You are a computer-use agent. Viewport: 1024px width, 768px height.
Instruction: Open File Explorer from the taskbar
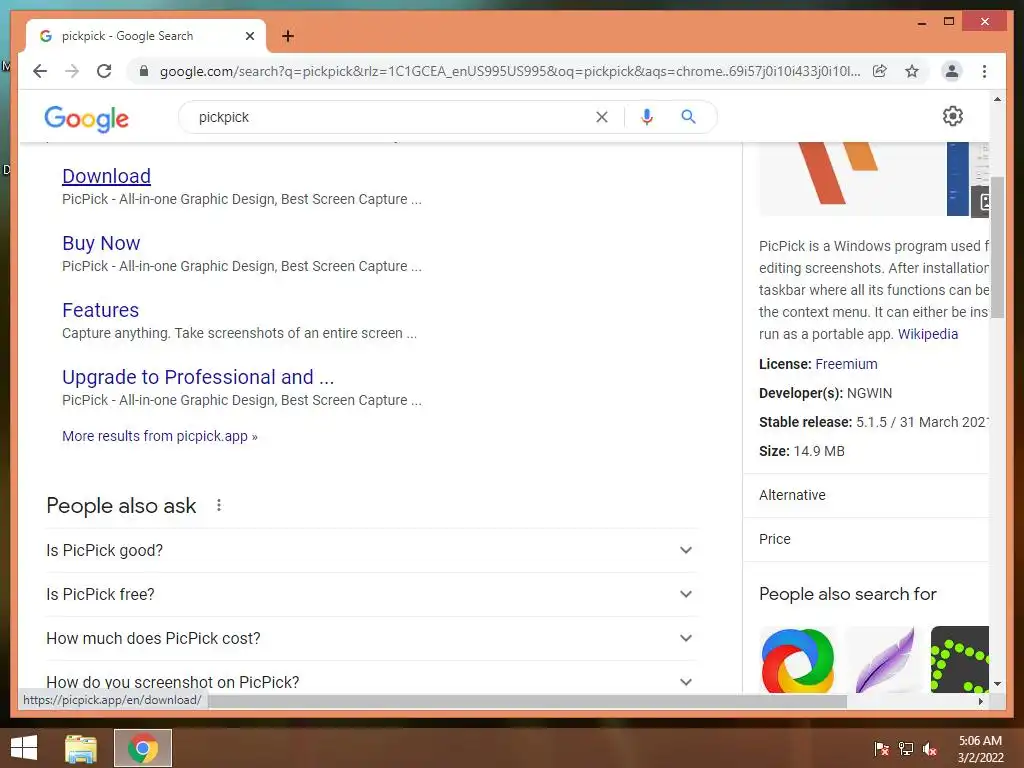point(81,748)
